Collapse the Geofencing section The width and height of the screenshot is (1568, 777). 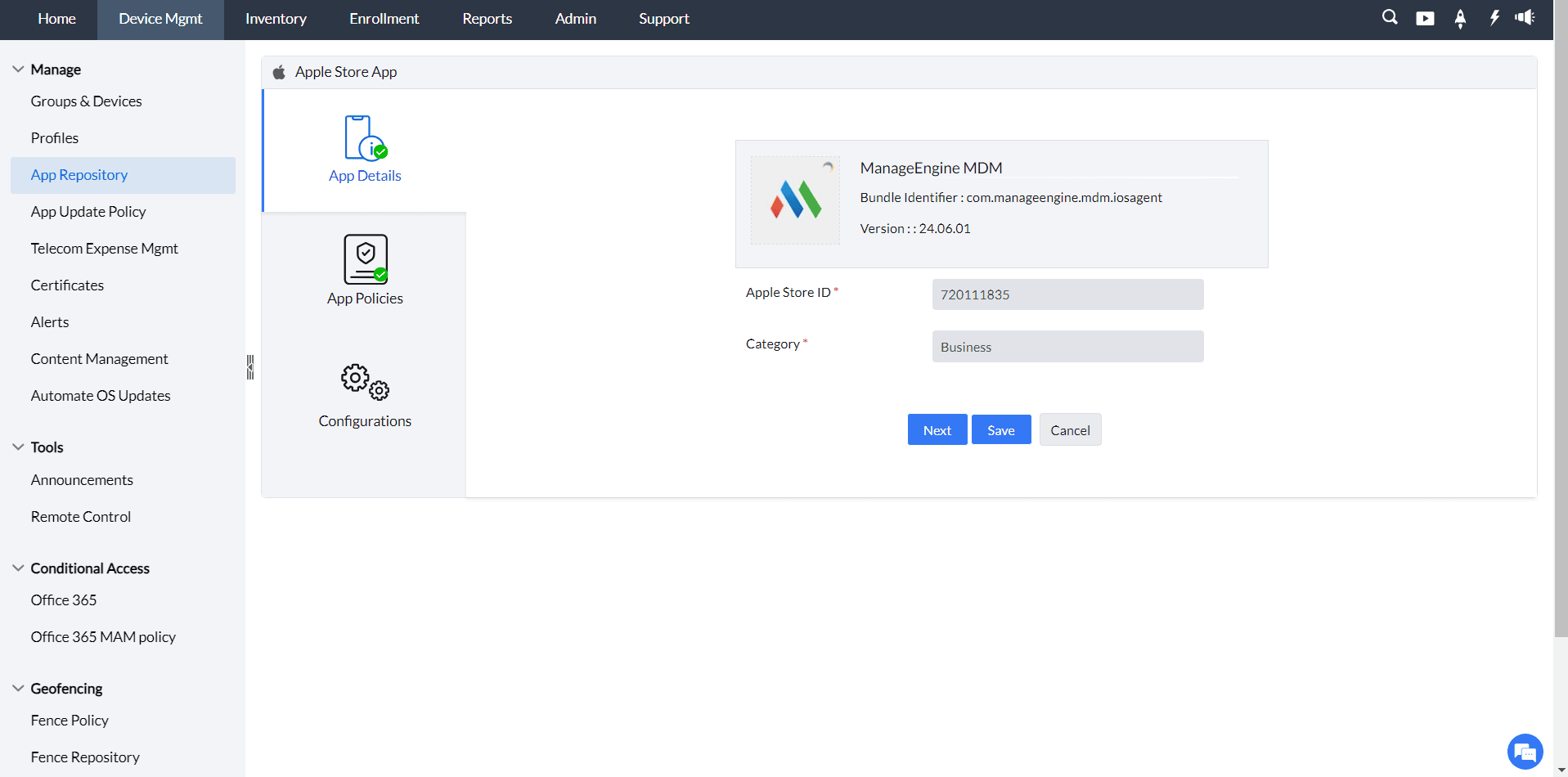tap(17, 688)
